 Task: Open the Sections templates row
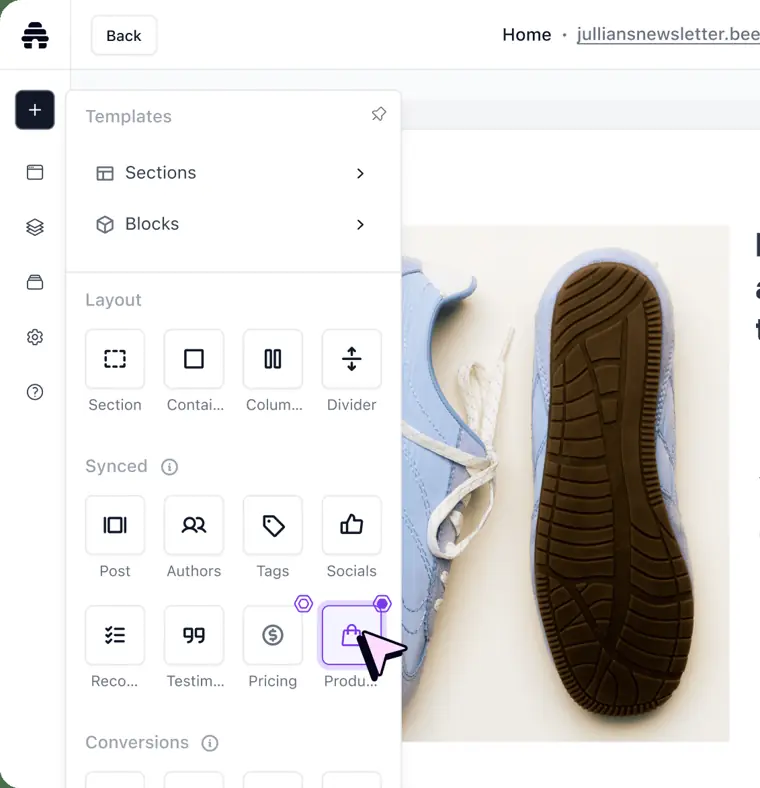pyautogui.click(x=232, y=173)
